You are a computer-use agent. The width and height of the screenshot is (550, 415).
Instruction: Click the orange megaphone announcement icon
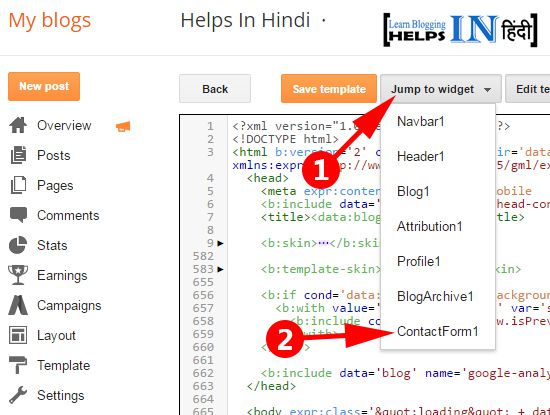coord(123,126)
